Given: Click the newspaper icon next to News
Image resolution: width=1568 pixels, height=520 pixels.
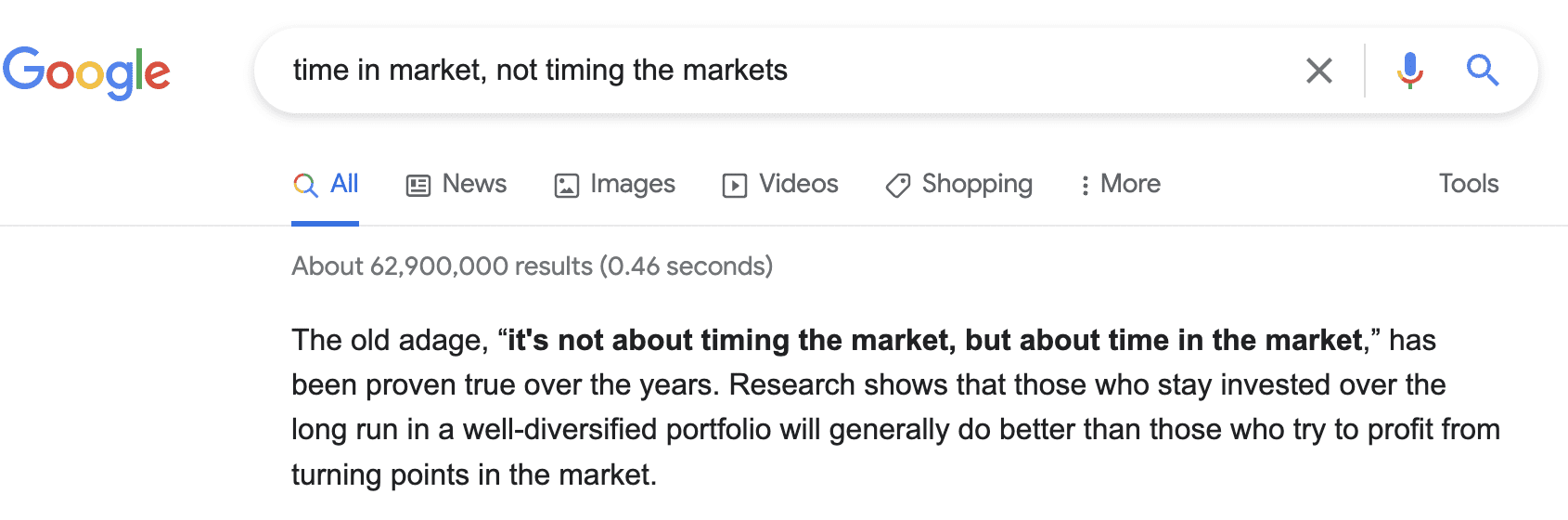Looking at the screenshot, I should point(418,186).
